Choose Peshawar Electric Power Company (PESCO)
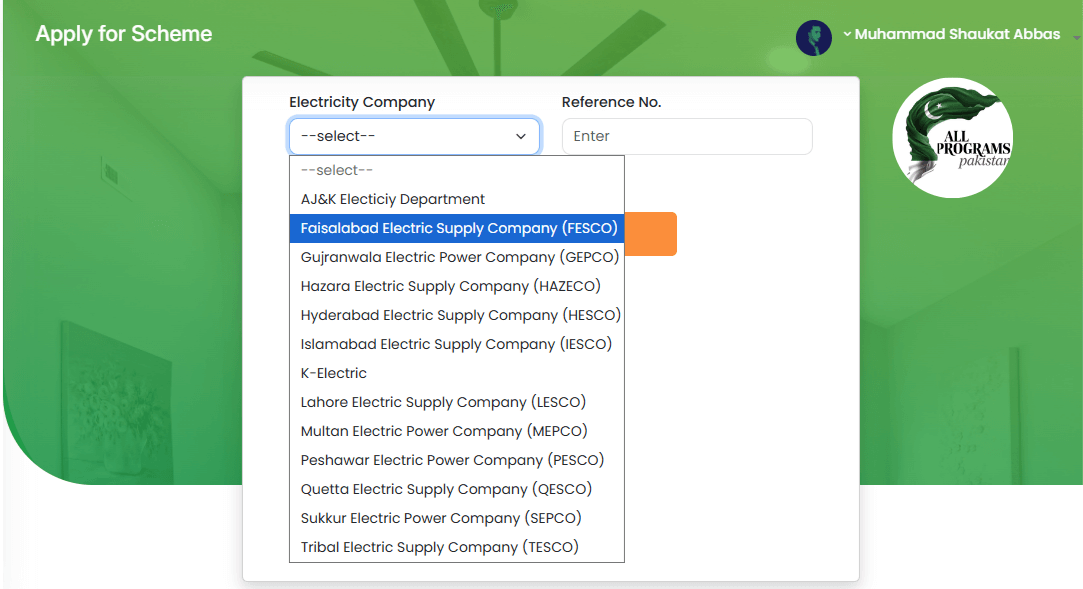 click(x=452, y=461)
